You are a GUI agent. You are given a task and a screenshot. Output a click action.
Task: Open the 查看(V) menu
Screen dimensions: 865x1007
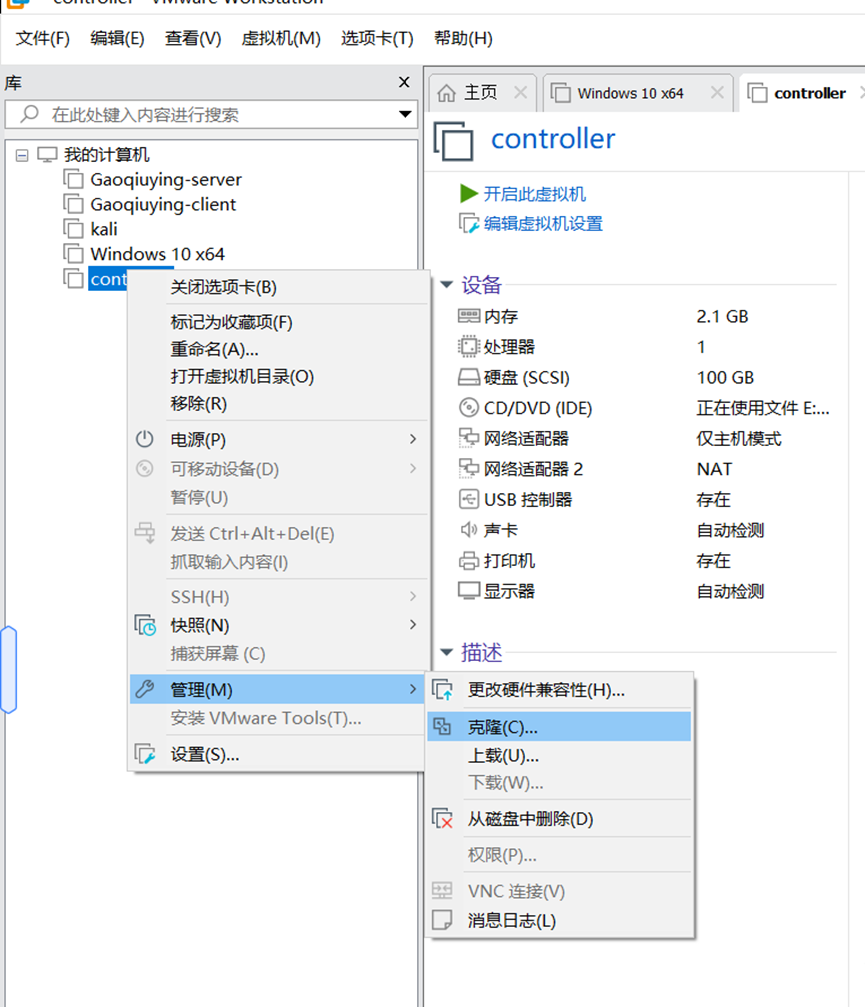[193, 39]
